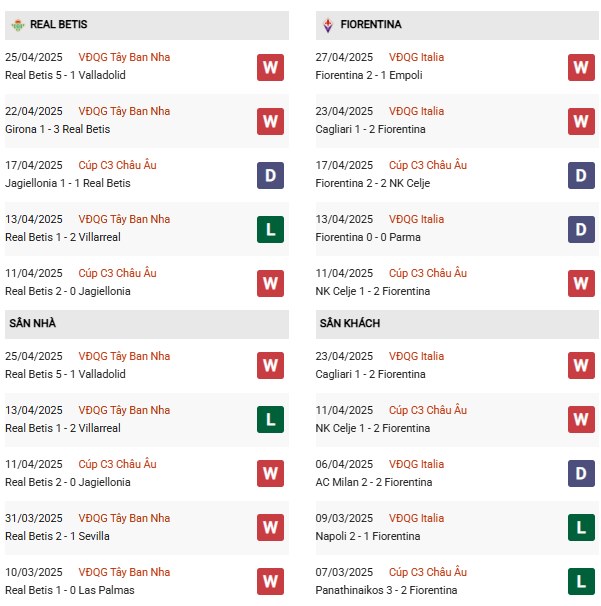Click the Girona 1 - 3 Real Betis result
Image resolution: width=601 pixels, height=606 pixels.
coord(58,129)
